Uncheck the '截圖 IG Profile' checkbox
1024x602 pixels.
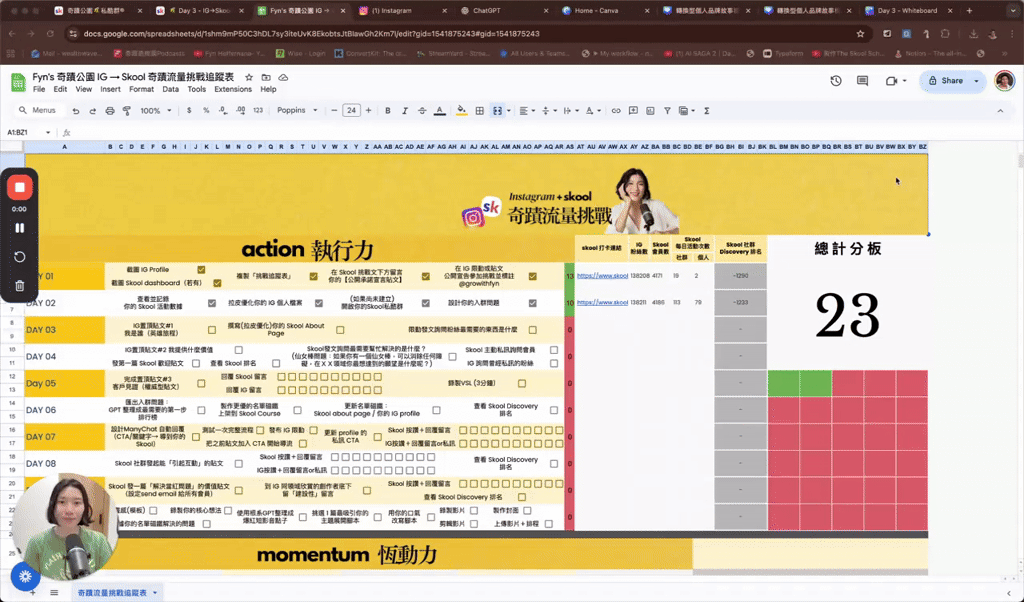tap(201, 270)
